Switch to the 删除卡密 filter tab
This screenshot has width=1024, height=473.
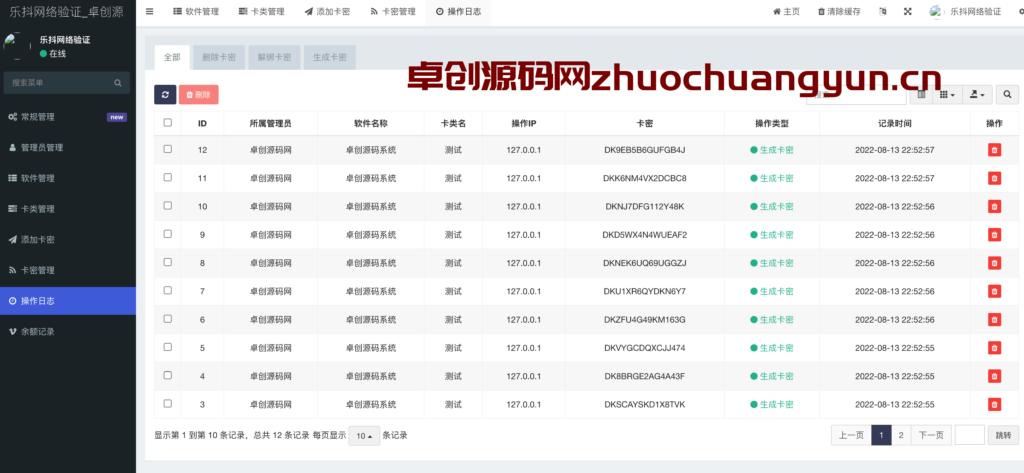[219, 57]
